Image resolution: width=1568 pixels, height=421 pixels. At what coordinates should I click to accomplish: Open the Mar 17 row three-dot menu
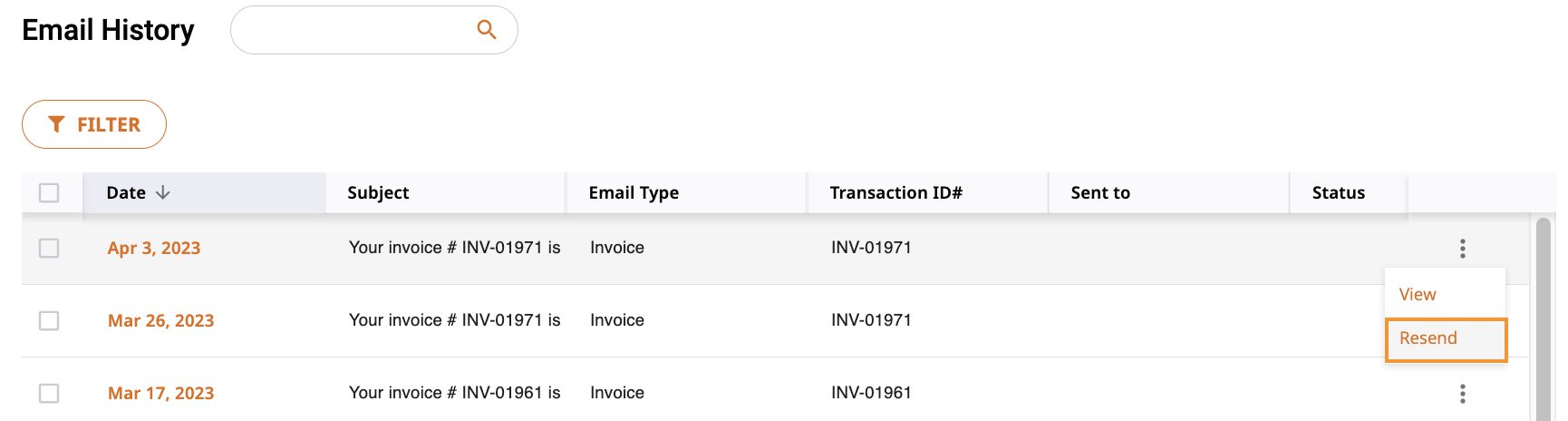pos(1463,393)
